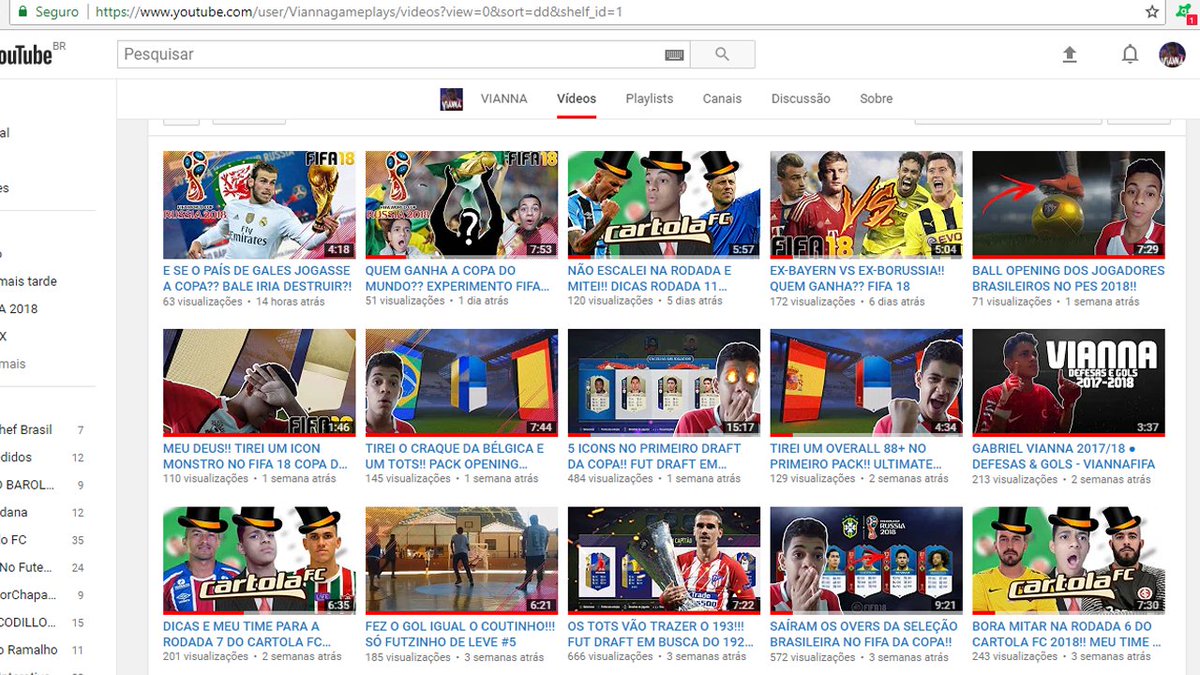The height and width of the screenshot is (675, 1200).
Task: Click '484 visualizações • 1 semana atrás' text
Action: tap(654, 479)
